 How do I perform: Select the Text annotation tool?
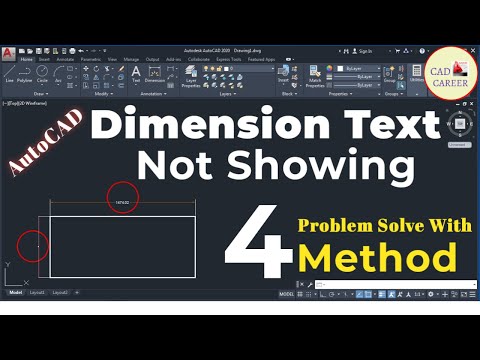136,74
